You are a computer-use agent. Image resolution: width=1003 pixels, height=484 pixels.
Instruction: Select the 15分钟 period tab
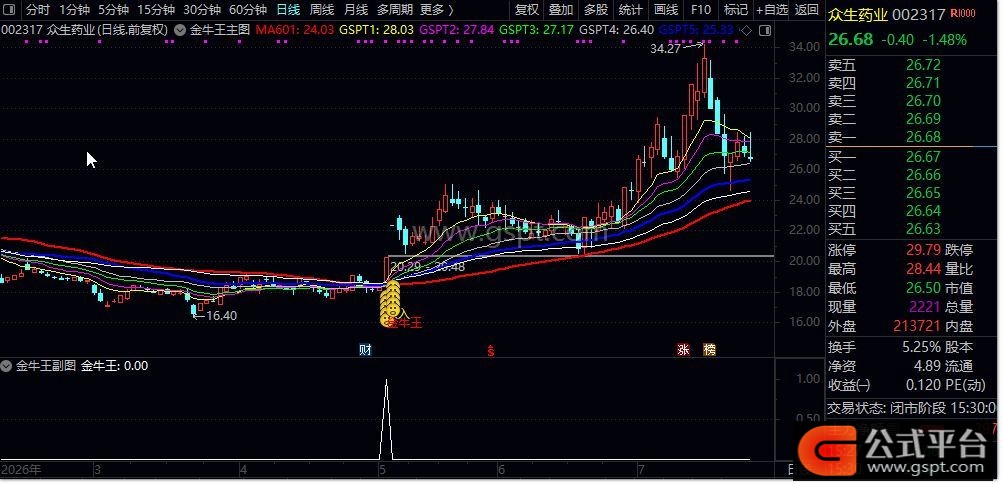pos(156,10)
